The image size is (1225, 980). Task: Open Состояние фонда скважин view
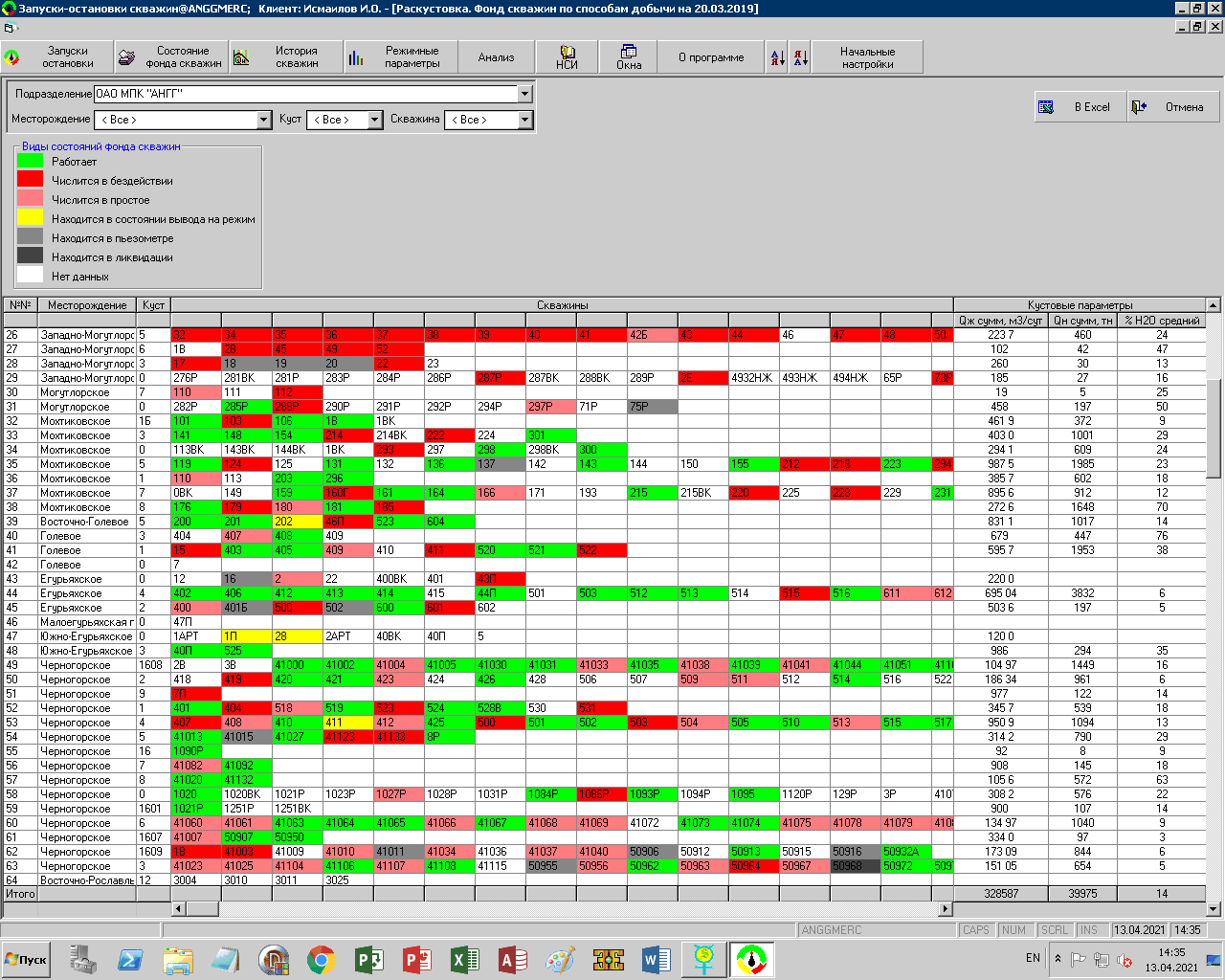[x=171, y=57]
